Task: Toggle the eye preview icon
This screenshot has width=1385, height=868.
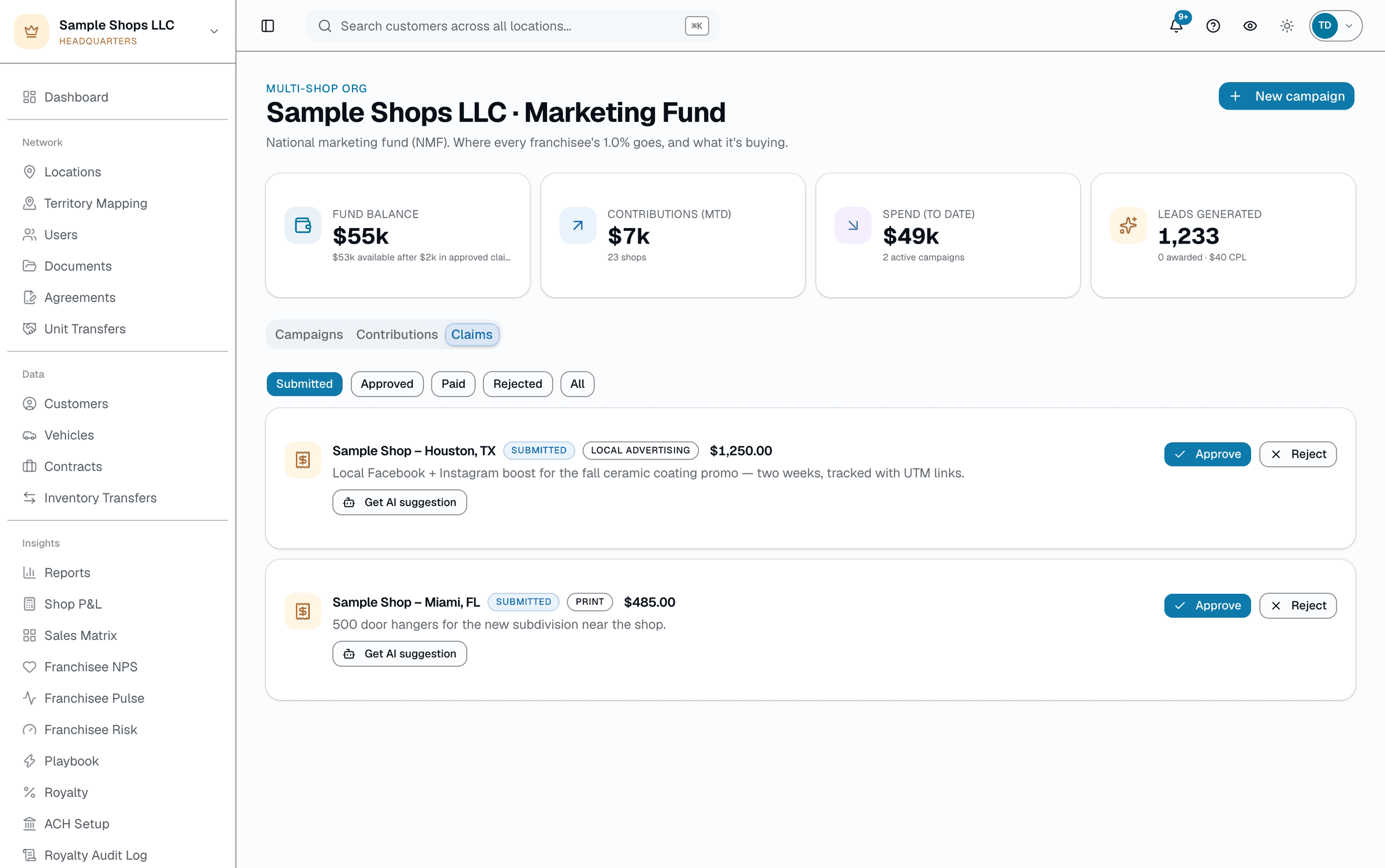Action: 1250,26
